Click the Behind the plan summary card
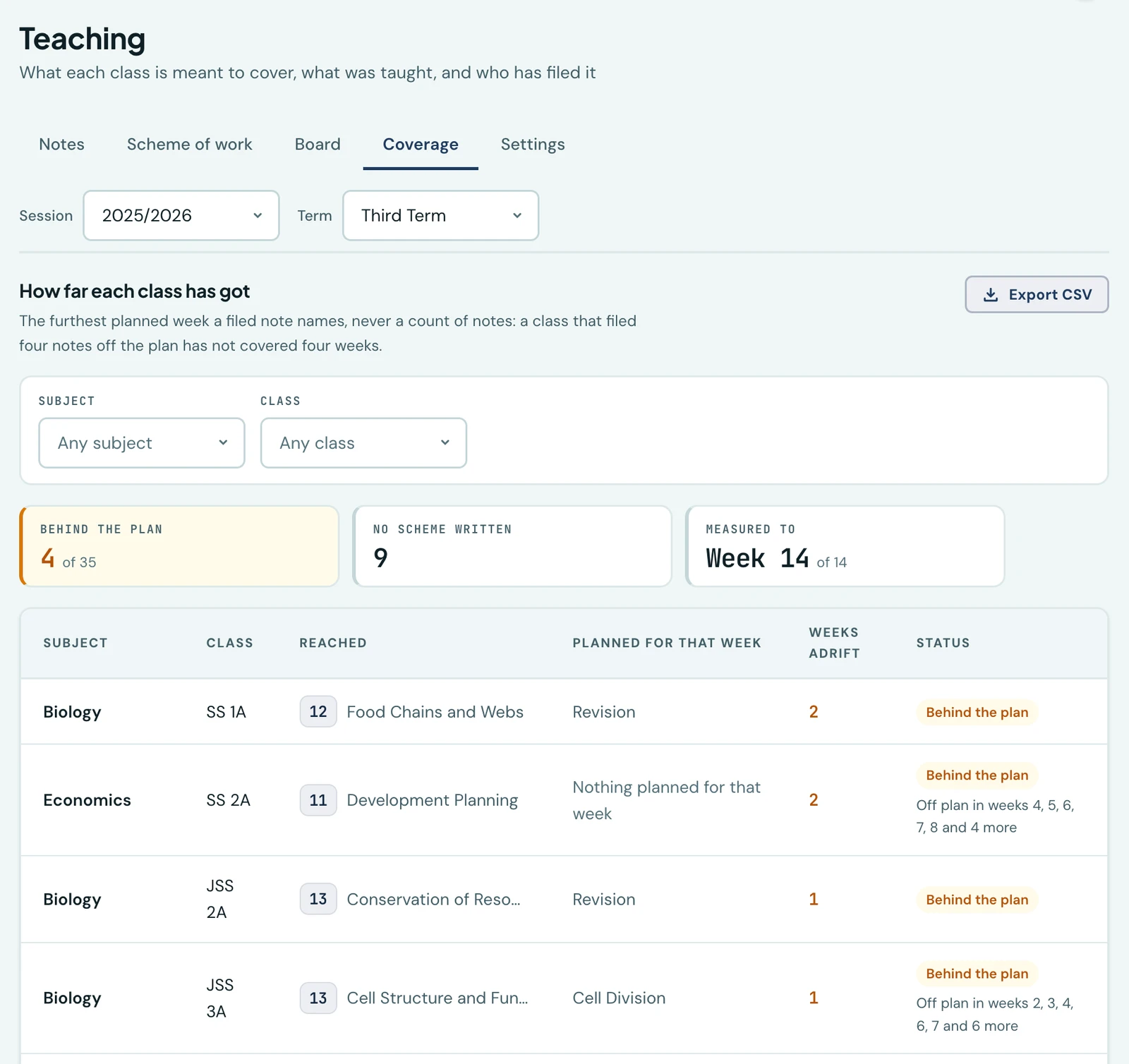Screen dimensions: 1129x1064 179,546
